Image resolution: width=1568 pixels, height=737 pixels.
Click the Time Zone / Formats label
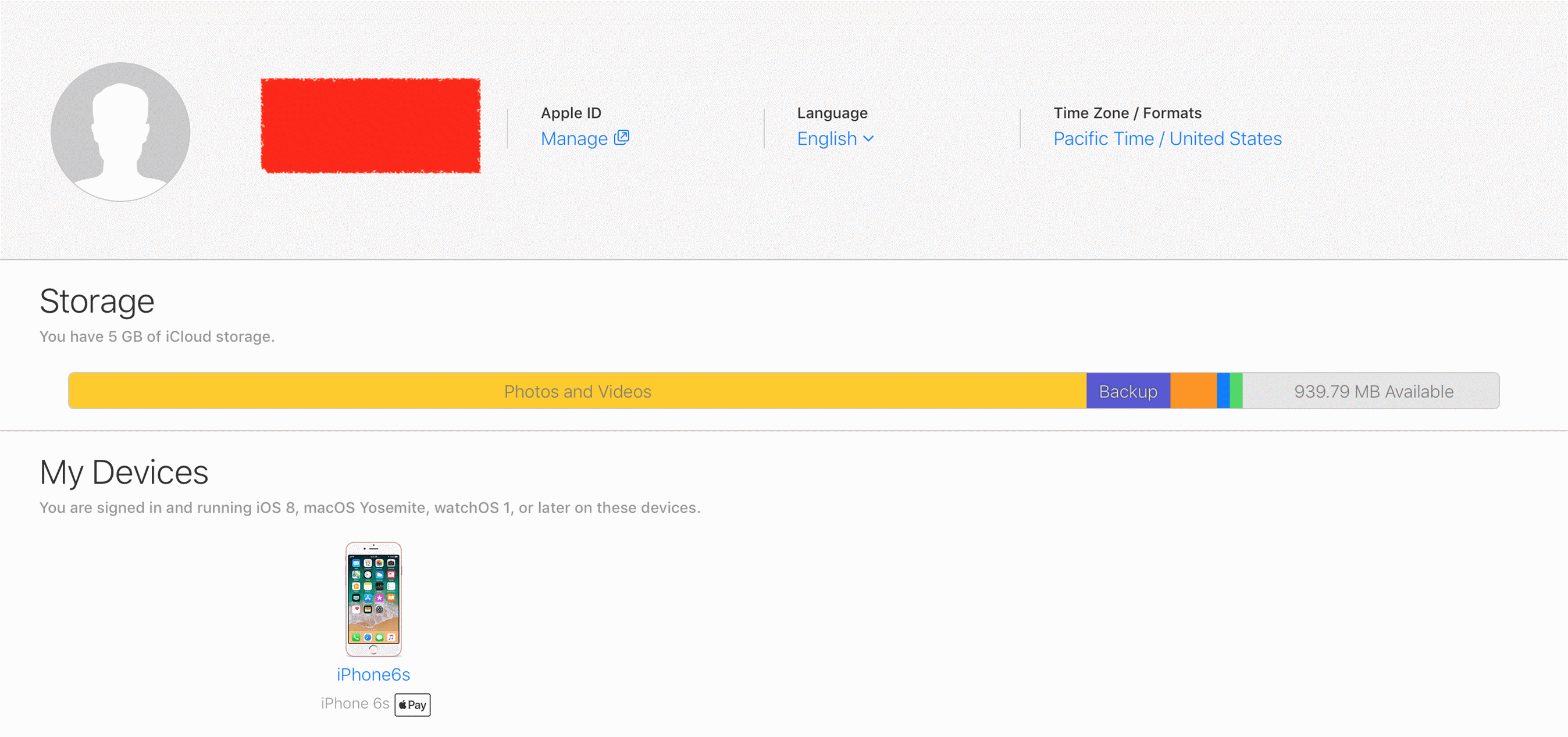(x=1127, y=113)
